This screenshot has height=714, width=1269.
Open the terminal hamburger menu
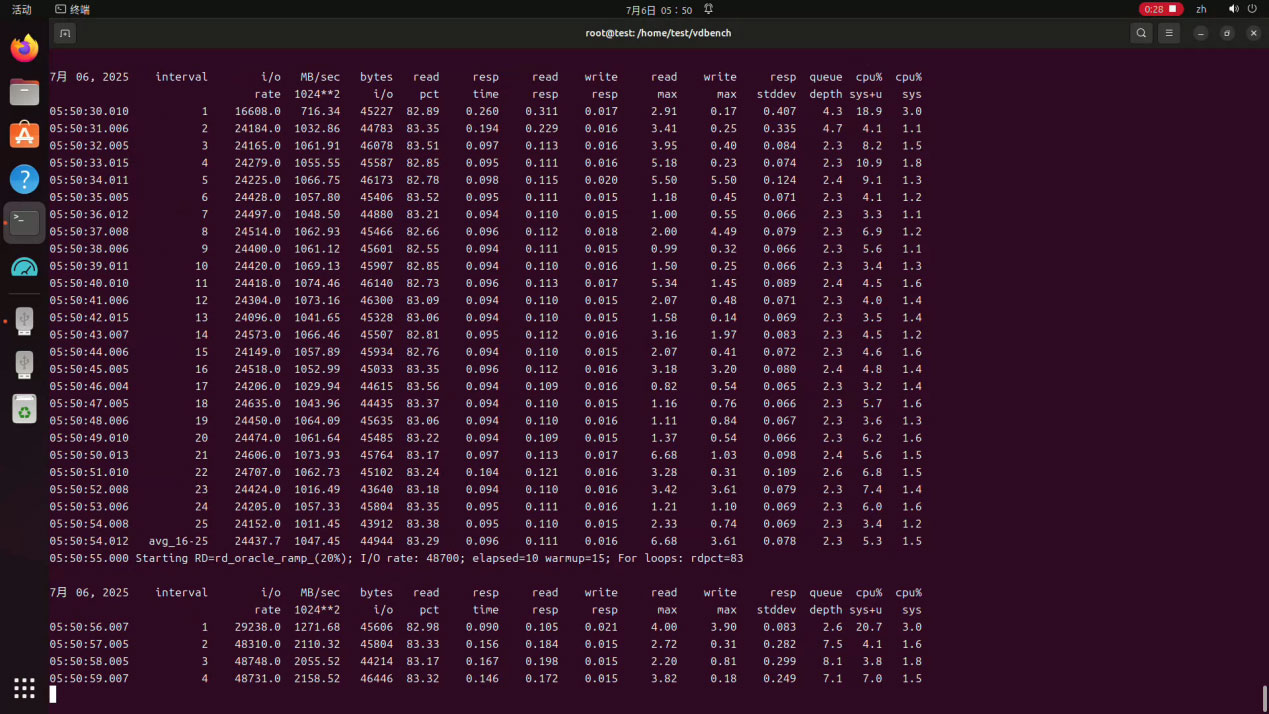(x=1168, y=33)
